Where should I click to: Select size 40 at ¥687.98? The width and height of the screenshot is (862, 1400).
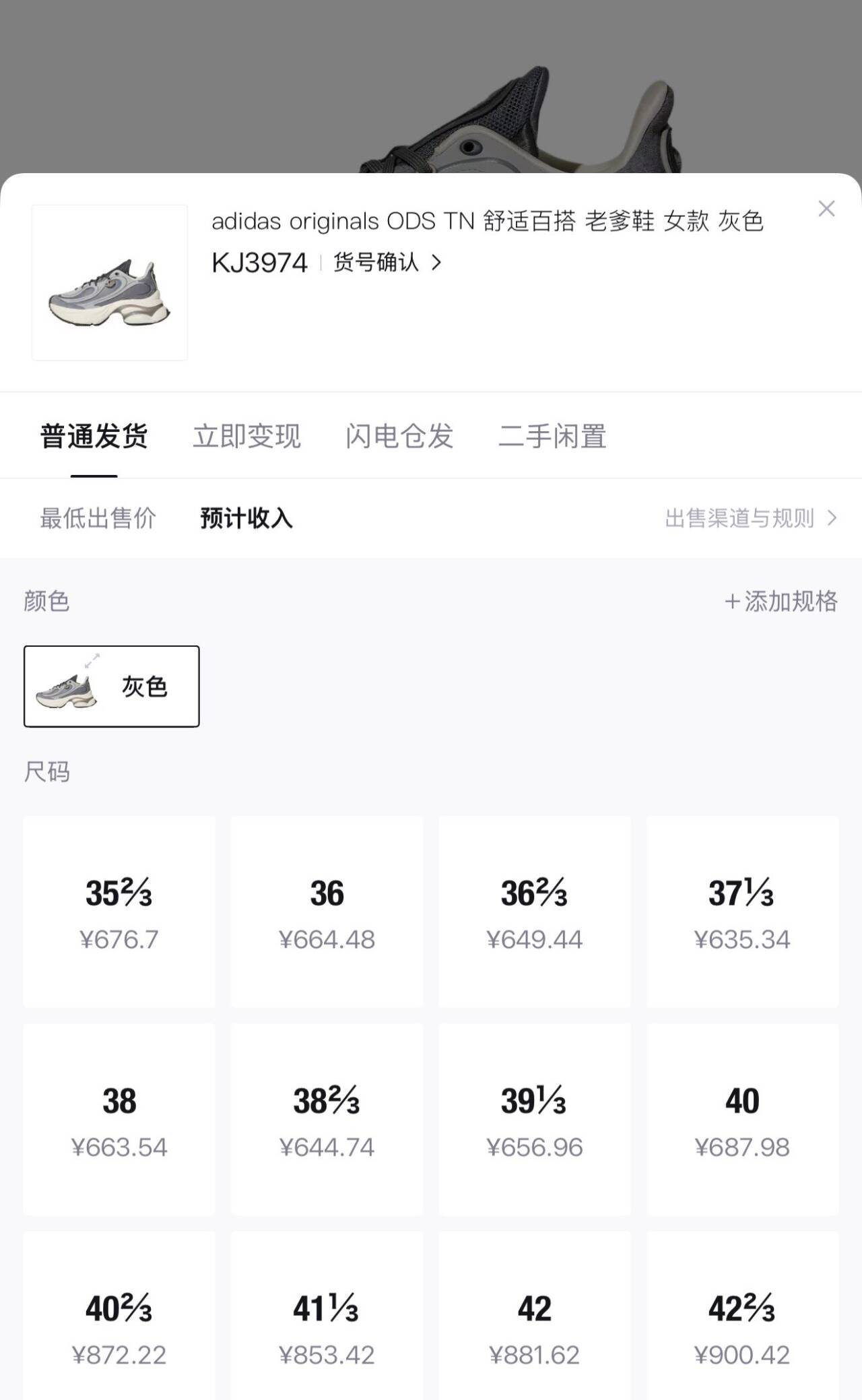click(742, 1119)
